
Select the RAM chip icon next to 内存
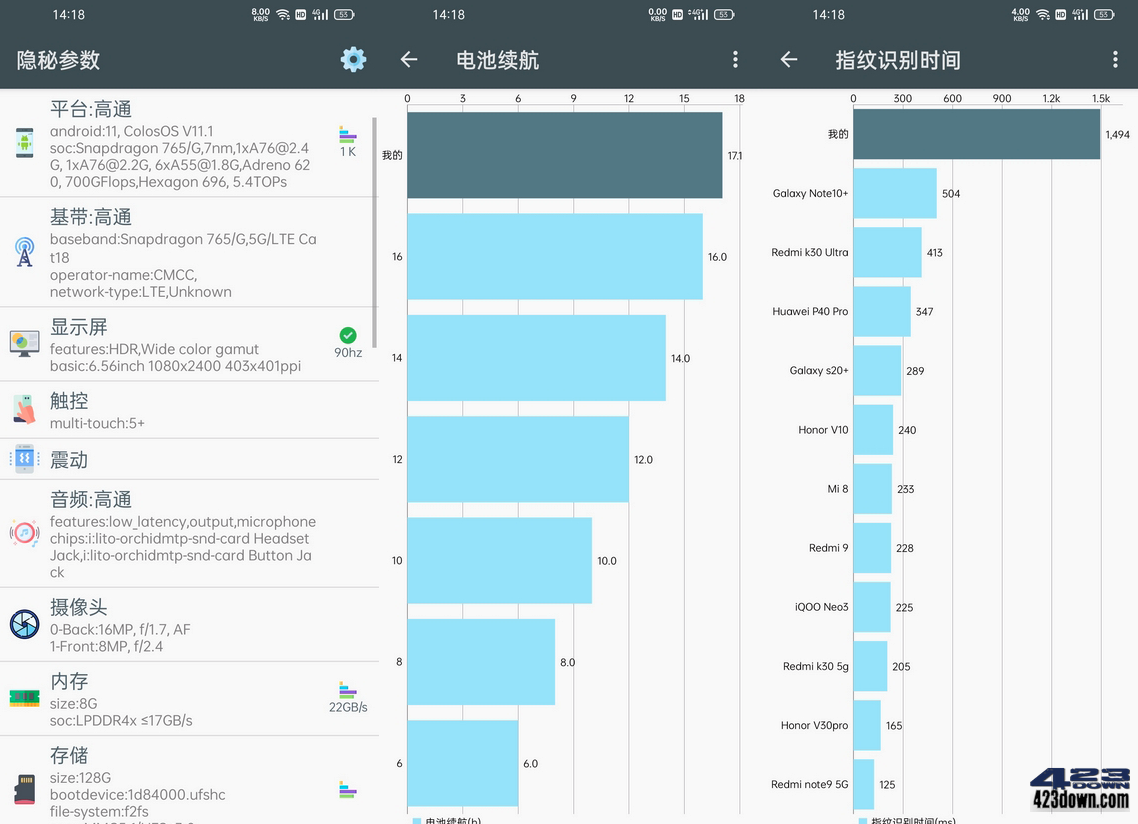point(24,700)
